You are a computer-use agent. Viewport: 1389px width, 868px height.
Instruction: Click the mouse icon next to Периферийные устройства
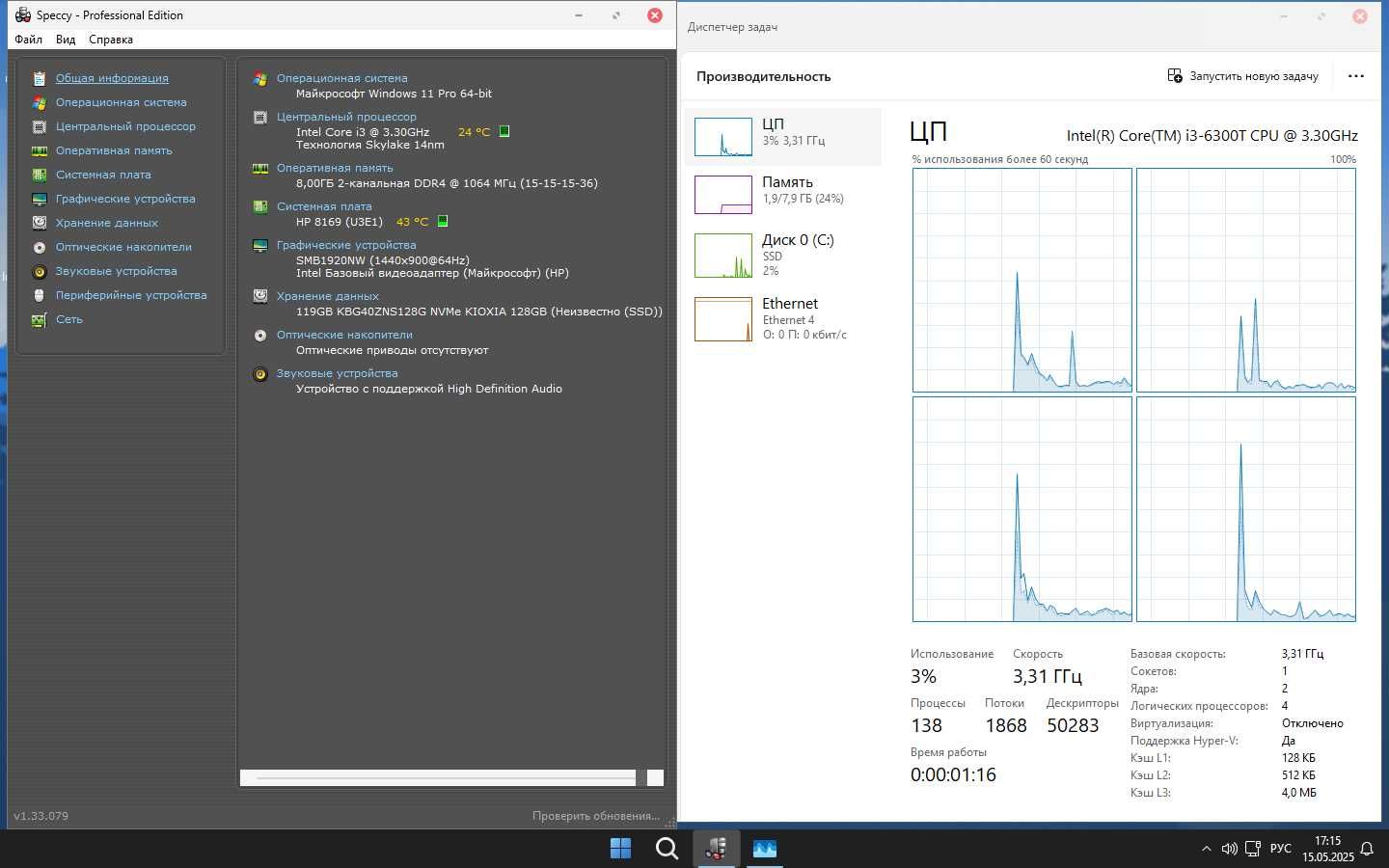pos(40,296)
